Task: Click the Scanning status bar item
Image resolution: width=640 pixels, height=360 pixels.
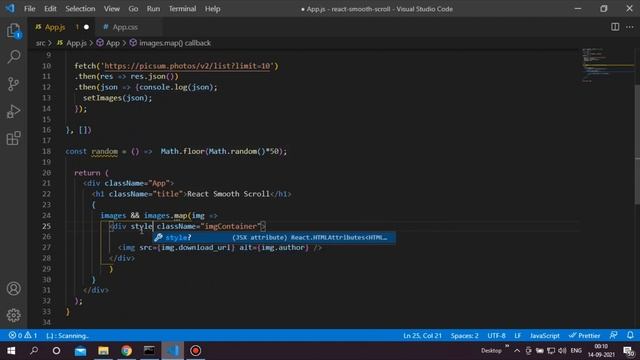Action: (68, 336)
